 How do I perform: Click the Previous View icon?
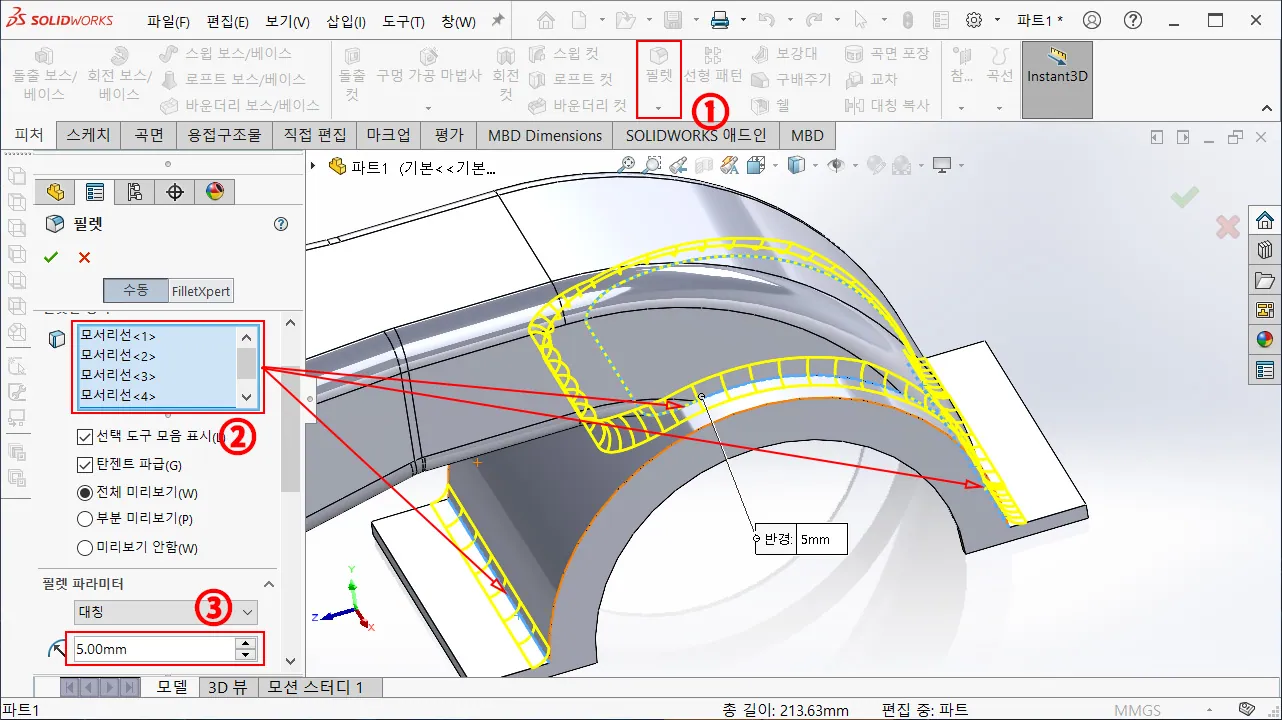pyautogui.click(x=679, y=165)
